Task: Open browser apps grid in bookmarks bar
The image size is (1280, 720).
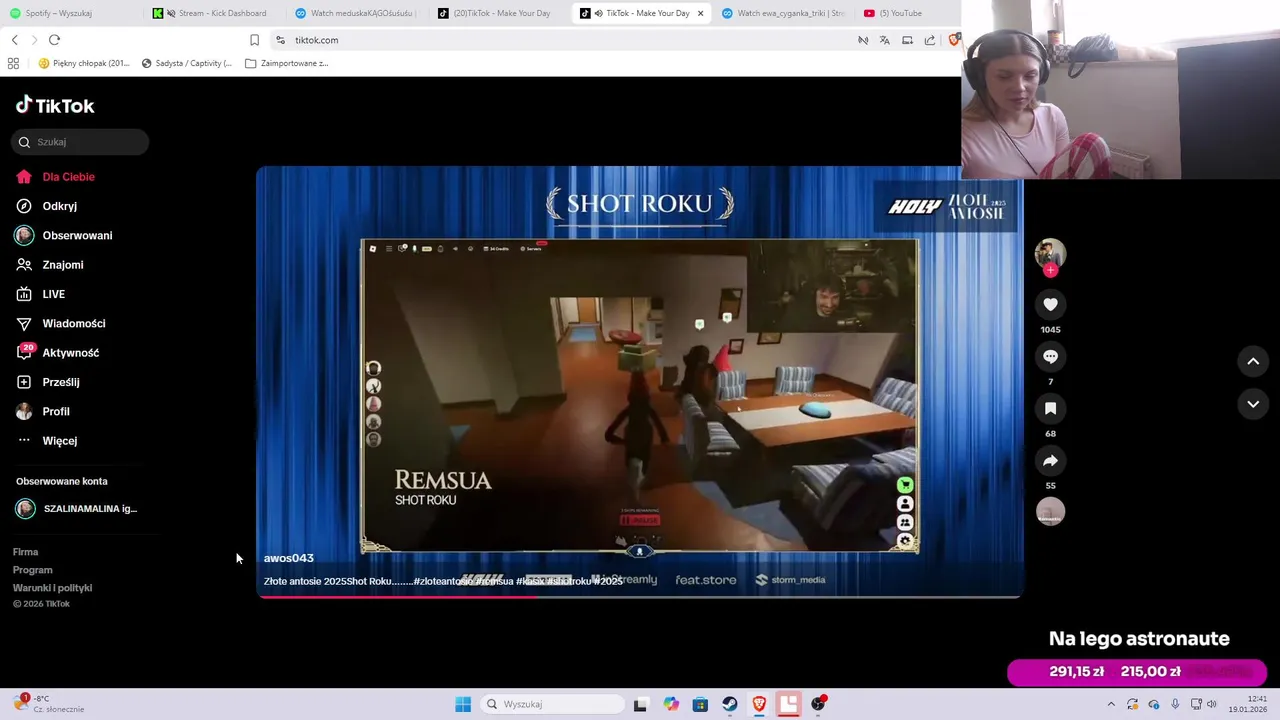Action: coord(13,63)
